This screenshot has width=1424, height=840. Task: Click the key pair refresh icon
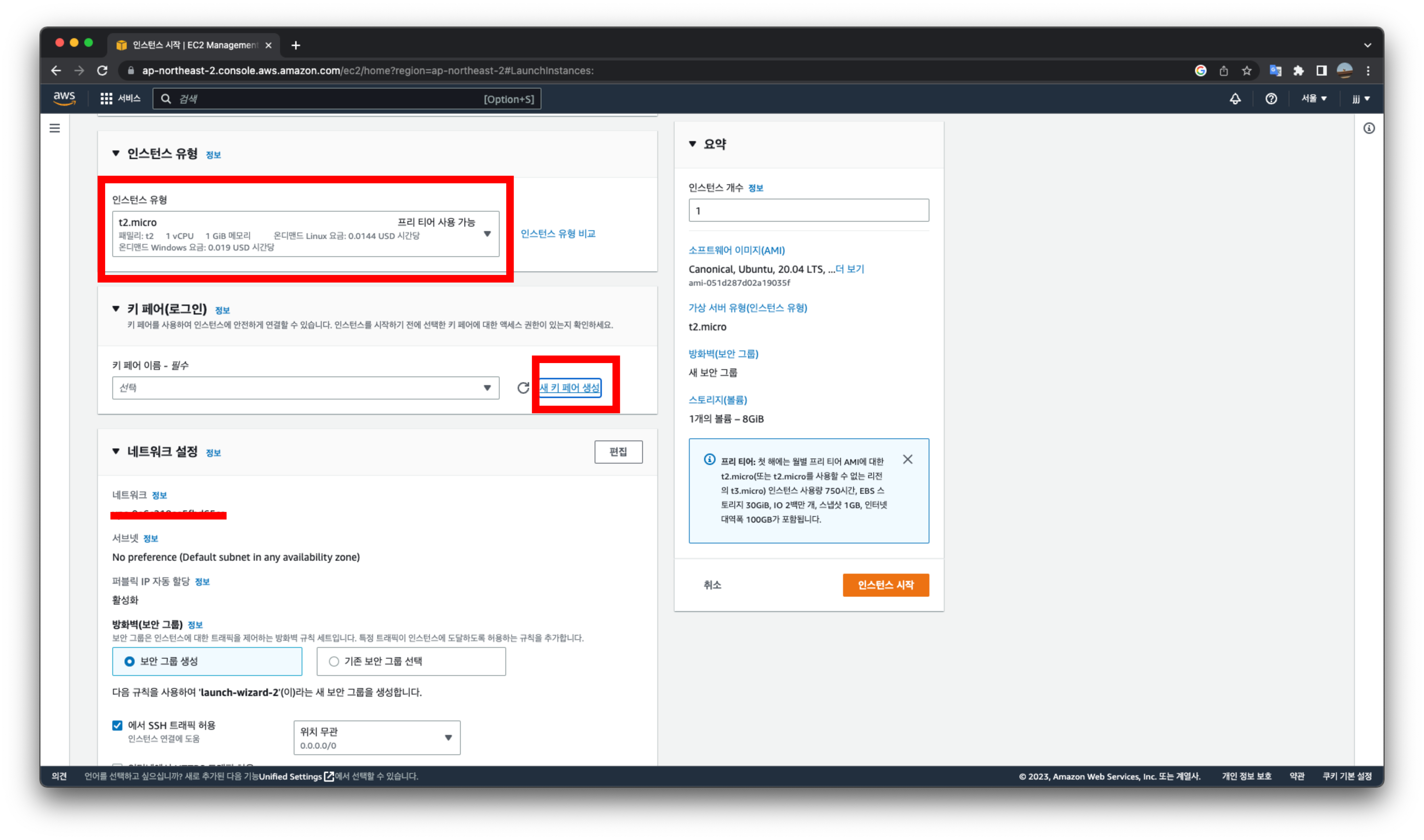click(523, 388)
